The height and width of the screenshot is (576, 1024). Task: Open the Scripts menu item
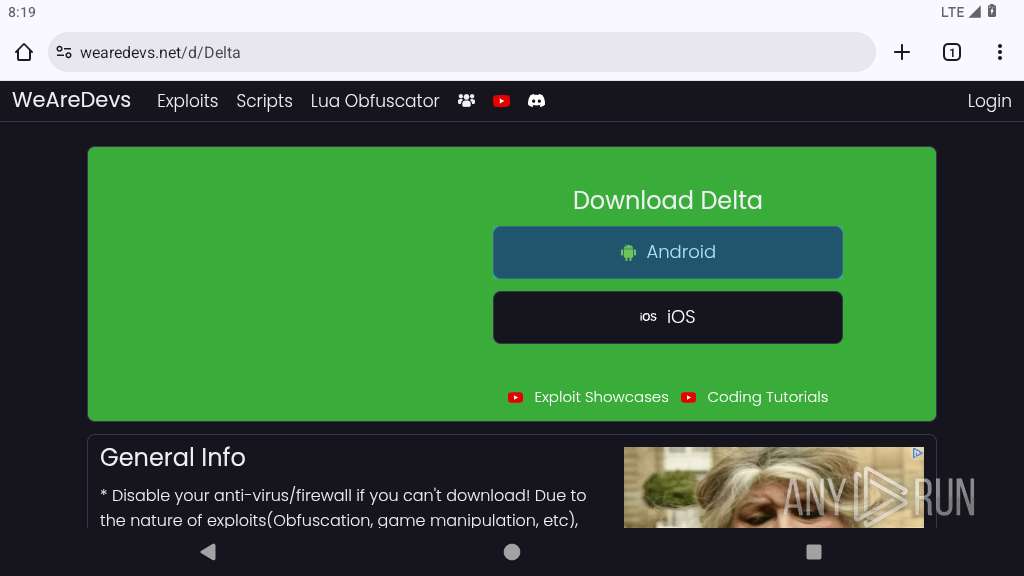tap(264, 101)
